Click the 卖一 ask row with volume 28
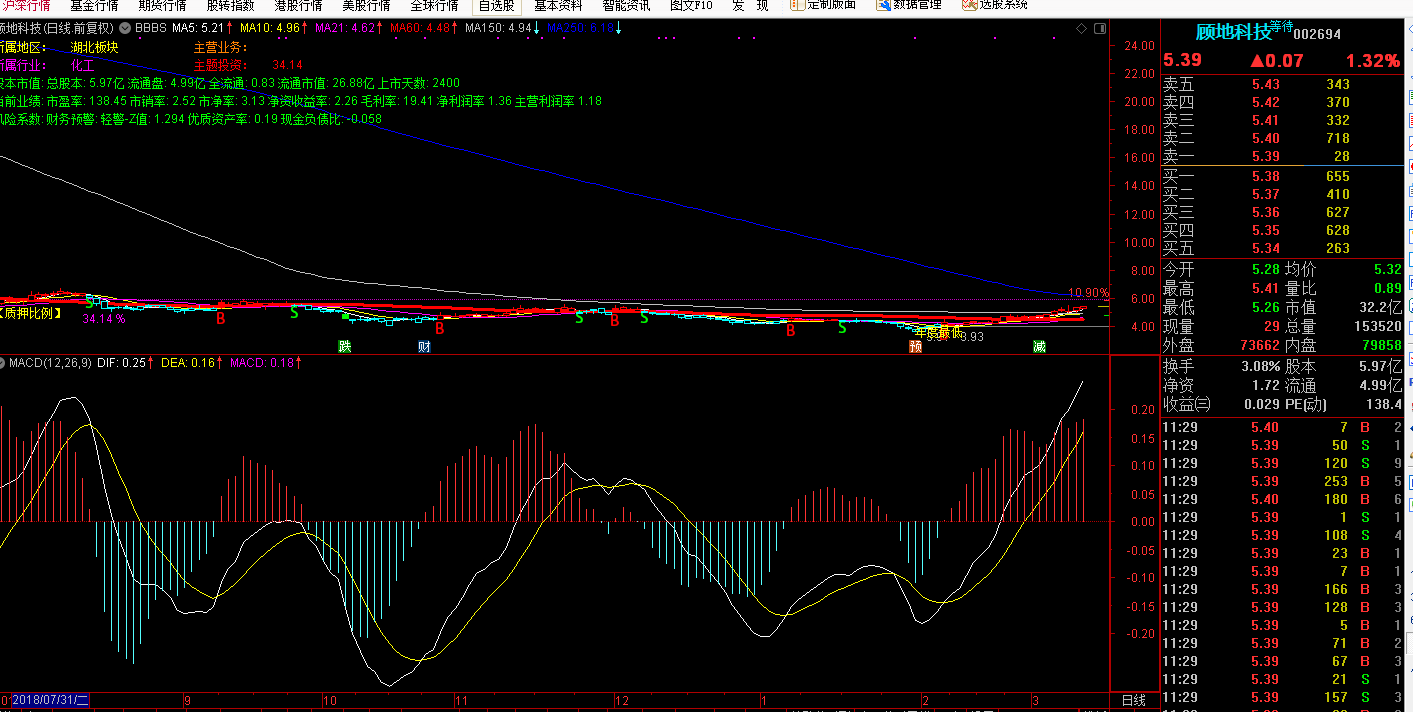This screenshot has width=1413, height=712. pyautogui.click(x=1284, y=156)
